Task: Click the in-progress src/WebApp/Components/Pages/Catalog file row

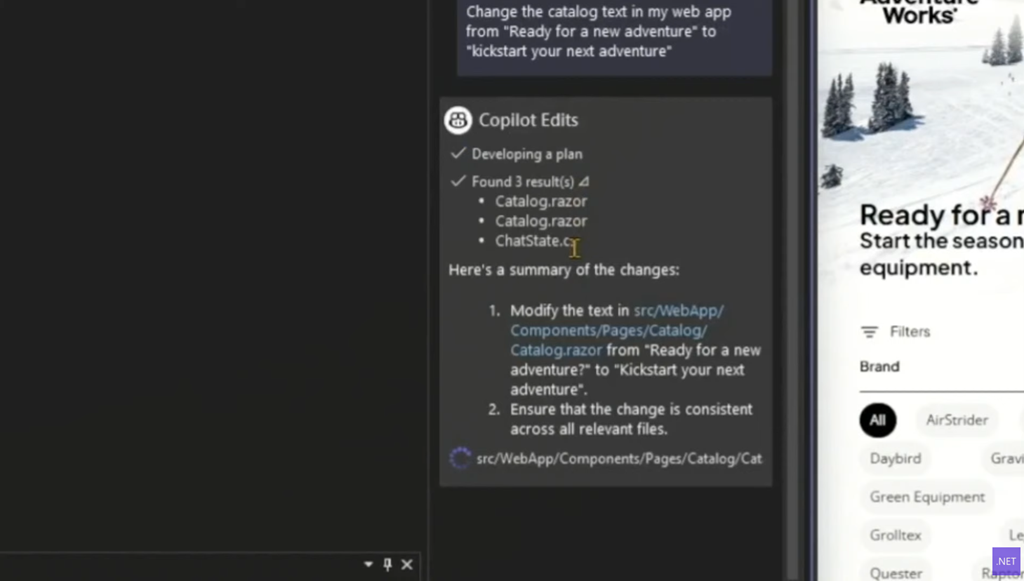Action: pyautogui.click(x=618, y=458)
